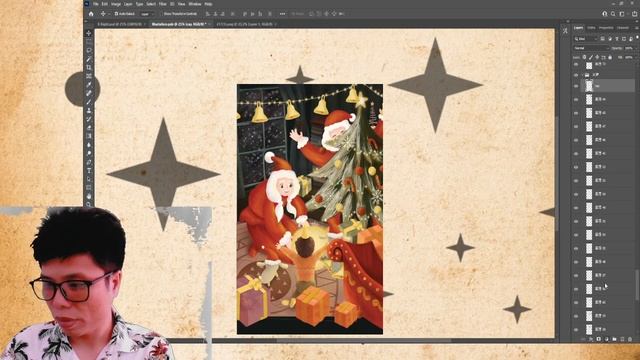Switch to the first document tab
Viewport: 640px width, 360px height.
pyautogui.click(x=120, y=24)
